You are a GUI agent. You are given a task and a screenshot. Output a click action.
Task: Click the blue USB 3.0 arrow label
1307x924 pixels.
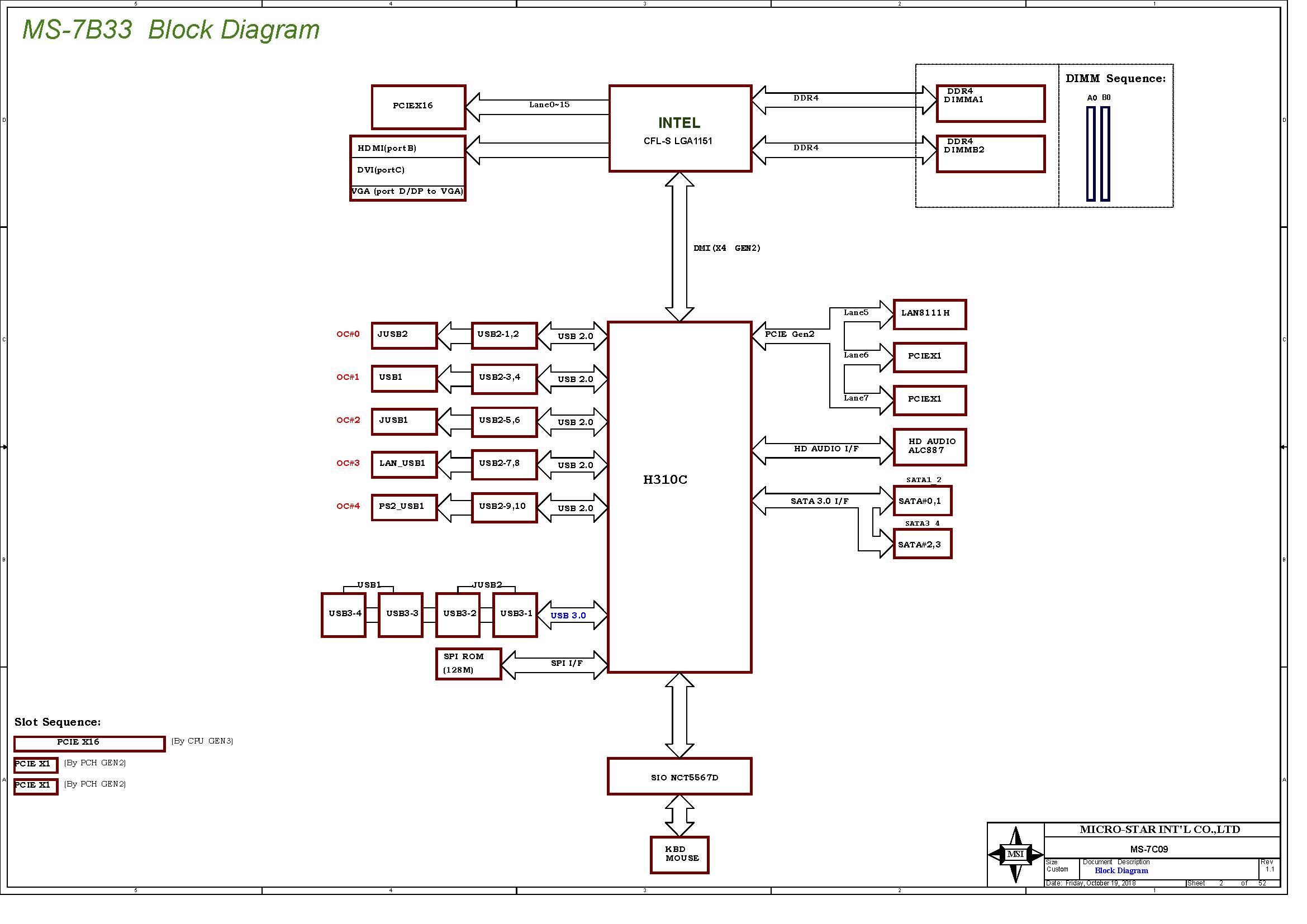(x=568, y=615)
